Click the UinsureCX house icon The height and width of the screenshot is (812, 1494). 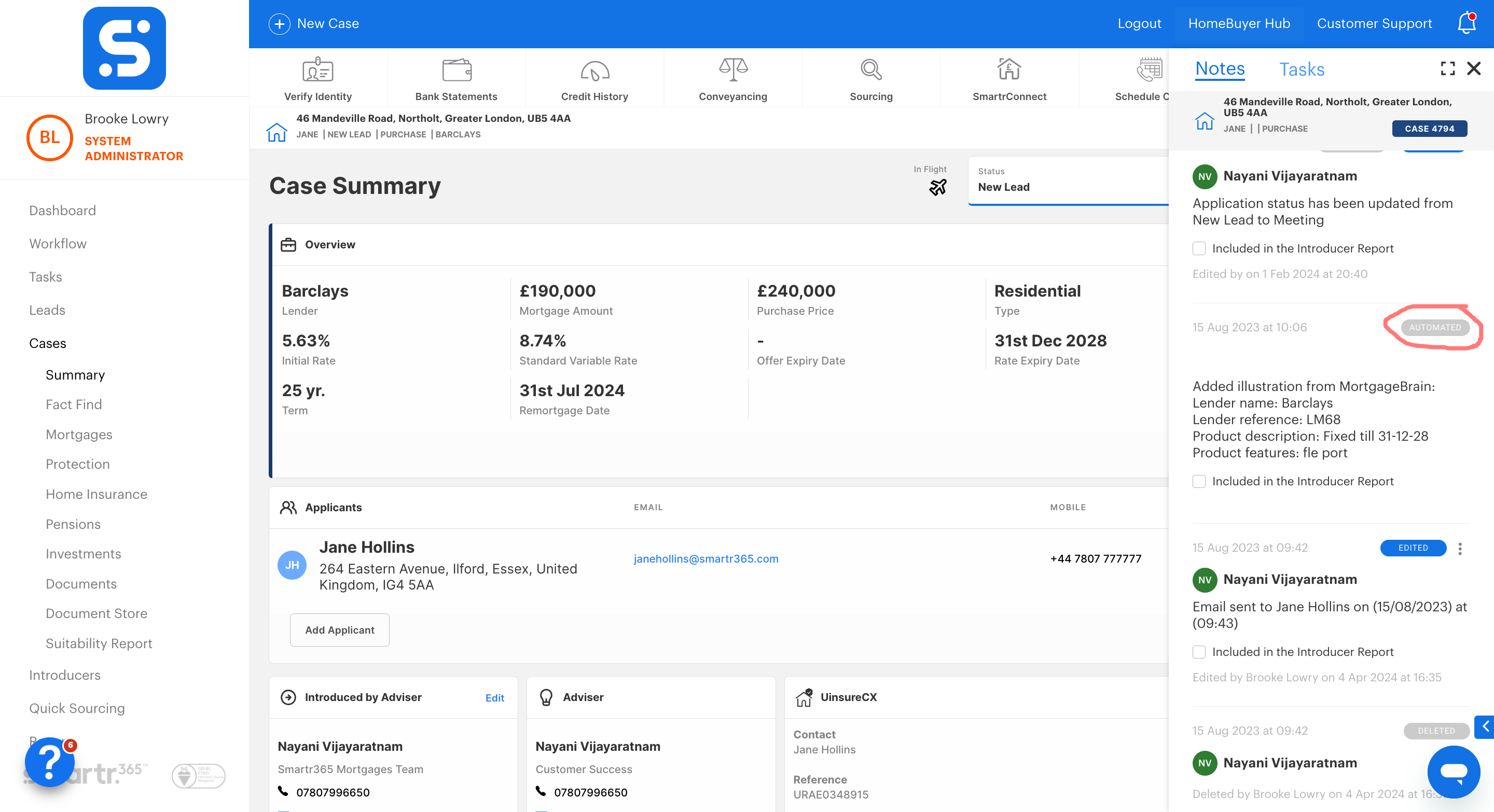tap(804, 697)
